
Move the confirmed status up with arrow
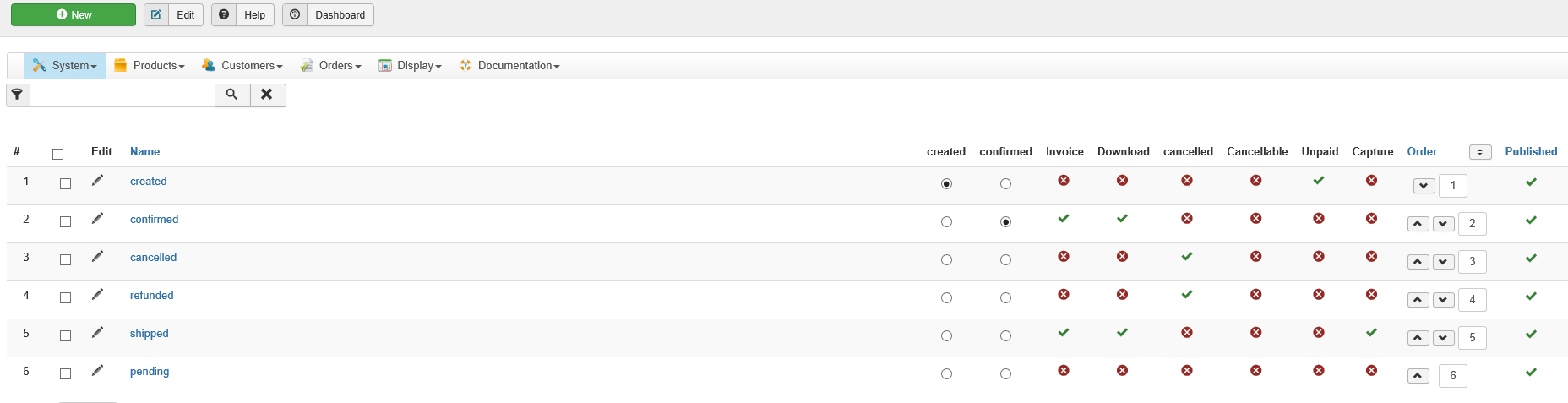tap(1418, 224)
